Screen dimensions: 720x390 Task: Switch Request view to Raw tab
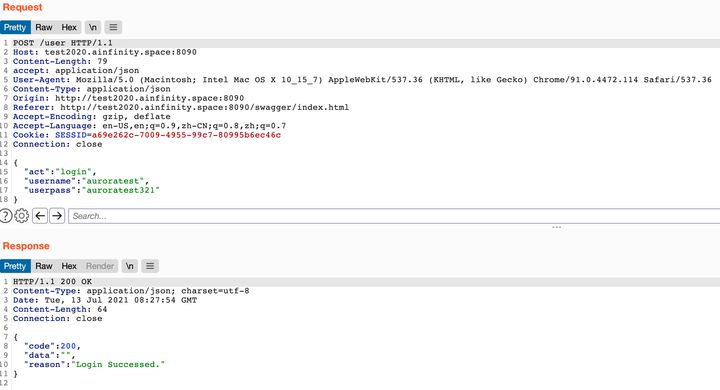(x=44, y=27)
